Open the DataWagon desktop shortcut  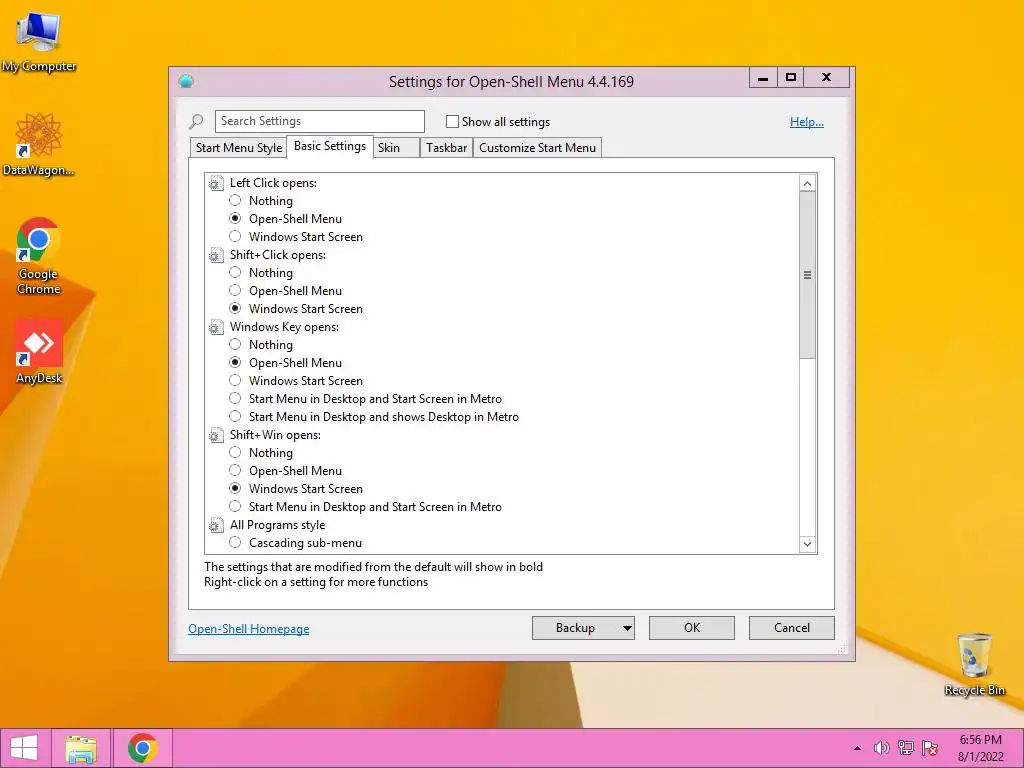(x=39, y=144)
